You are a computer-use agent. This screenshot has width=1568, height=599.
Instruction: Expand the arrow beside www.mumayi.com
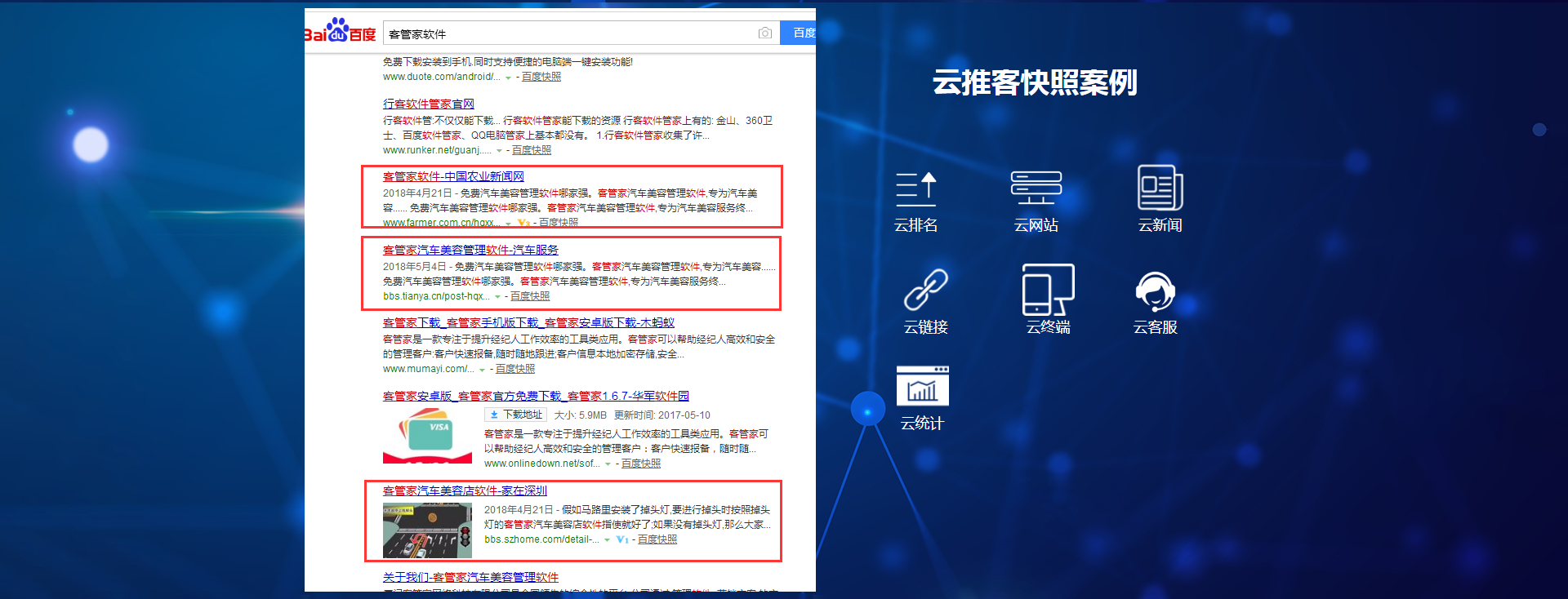tap(482, 370)
